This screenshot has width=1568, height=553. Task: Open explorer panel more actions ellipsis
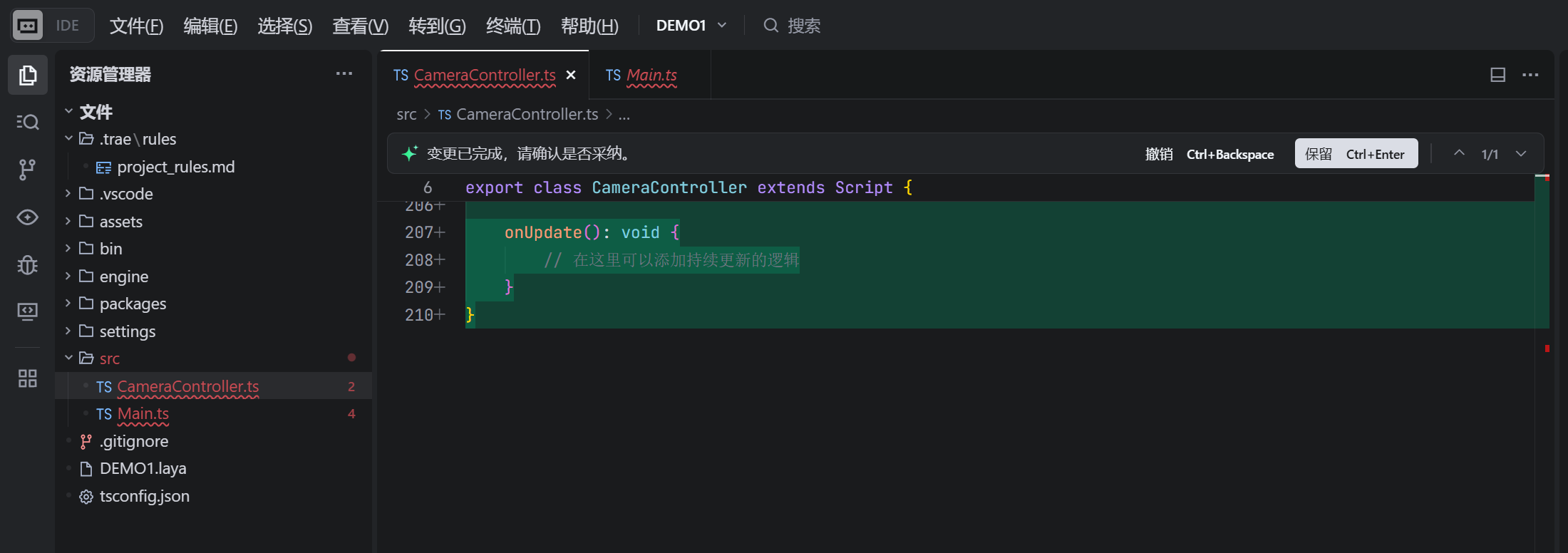tap(344, 73)
